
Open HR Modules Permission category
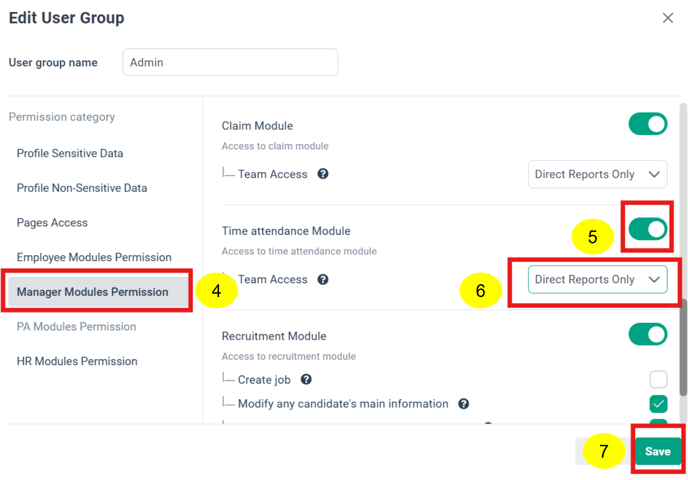(x=77, y=361)
